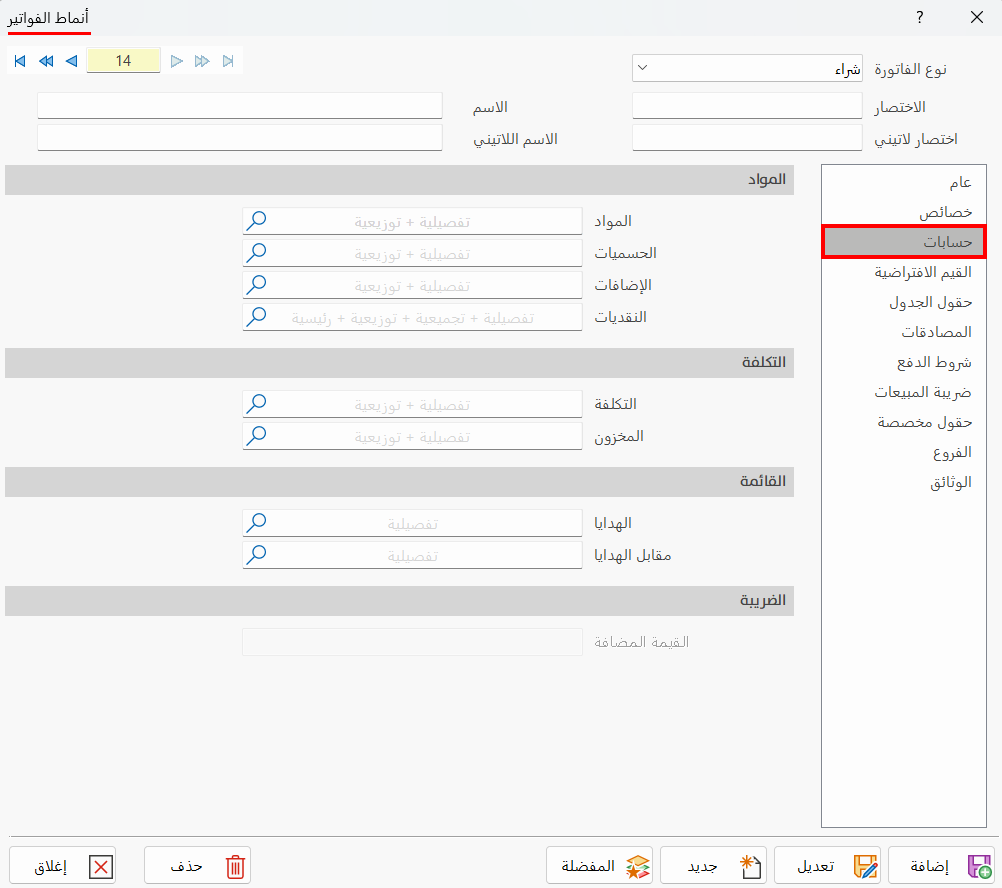Click إضافة (Add) button
The image size is (1002, 888).
[941, 866]
